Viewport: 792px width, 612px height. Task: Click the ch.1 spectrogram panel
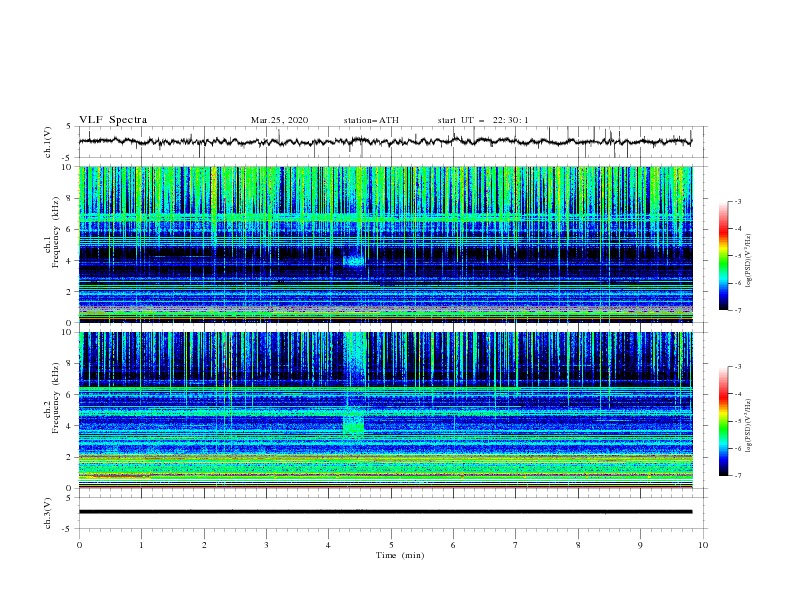click(x=385, y=244)
